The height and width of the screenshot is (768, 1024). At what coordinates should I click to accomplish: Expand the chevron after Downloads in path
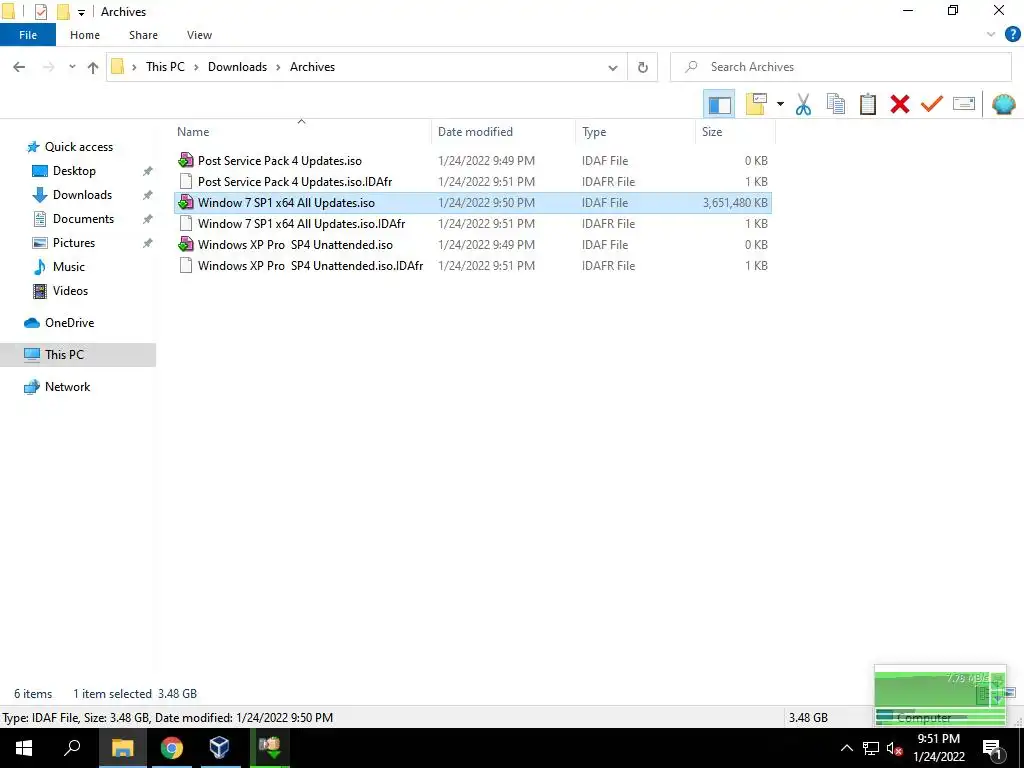coord(278,67)
